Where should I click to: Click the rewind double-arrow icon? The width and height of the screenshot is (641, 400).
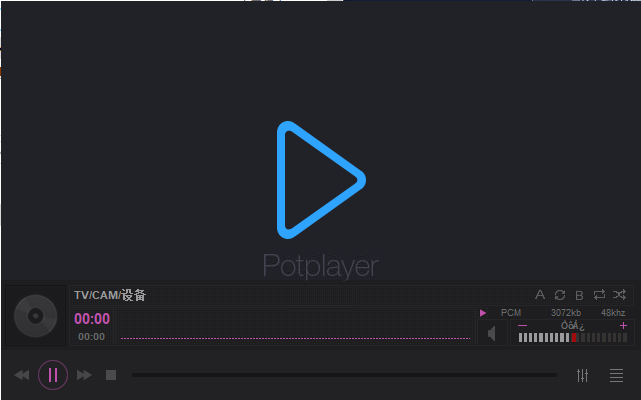tap(22, 375)
